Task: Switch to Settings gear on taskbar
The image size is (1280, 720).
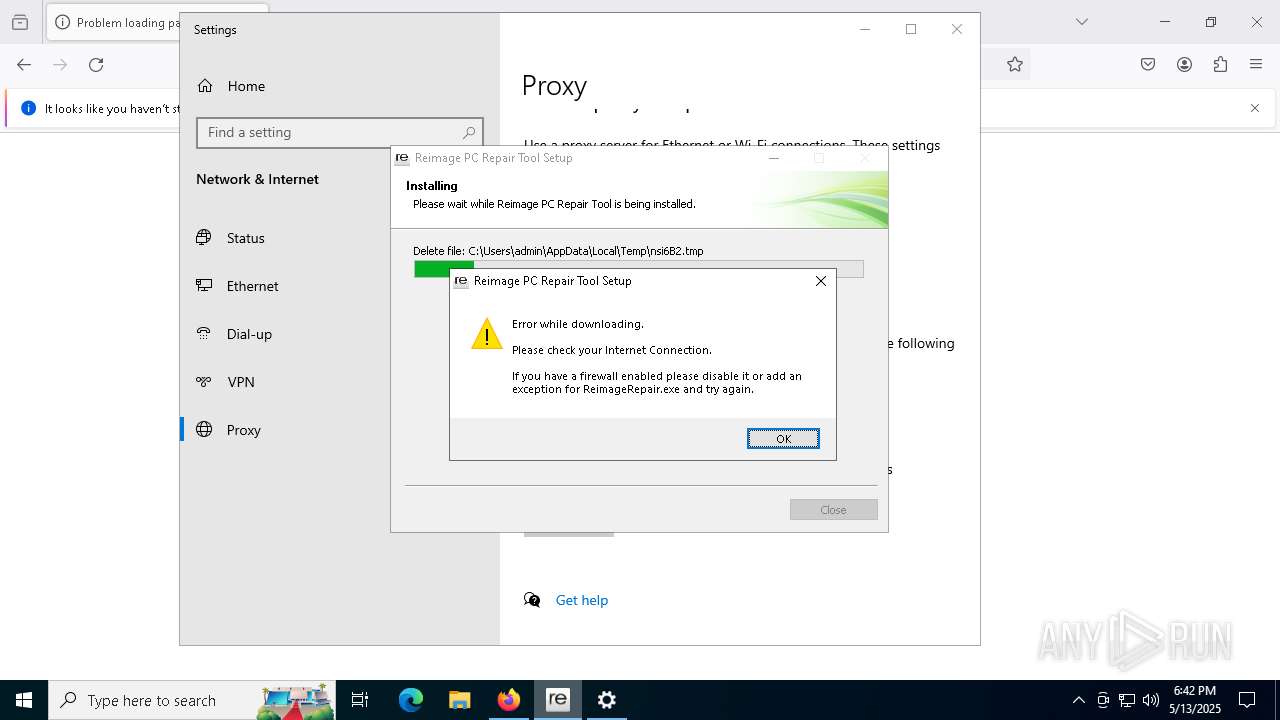Action: 607,700
